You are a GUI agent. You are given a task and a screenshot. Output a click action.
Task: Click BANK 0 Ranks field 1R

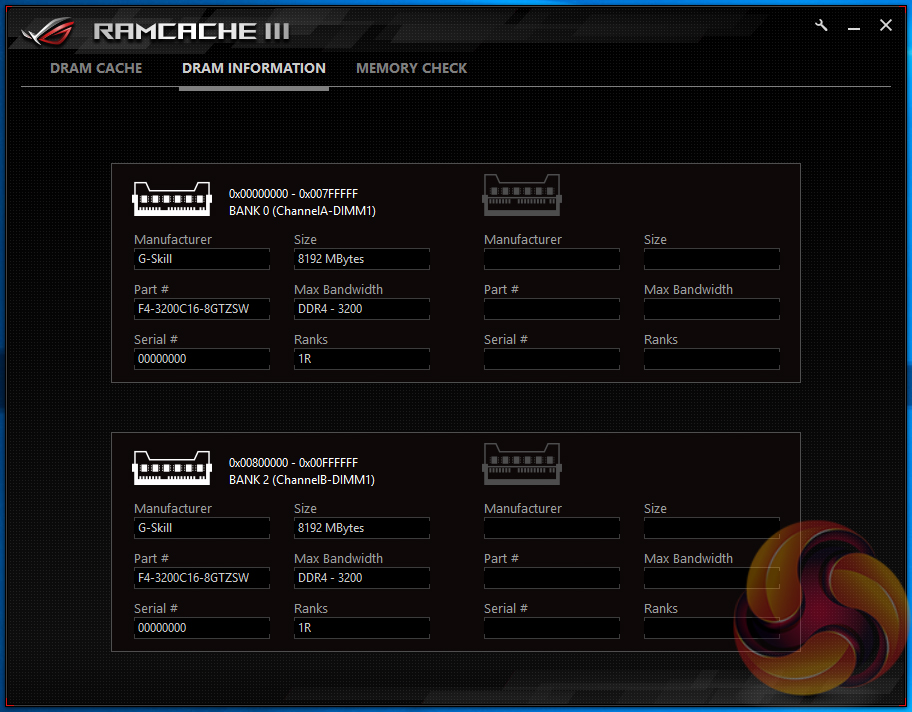[362, 359]
